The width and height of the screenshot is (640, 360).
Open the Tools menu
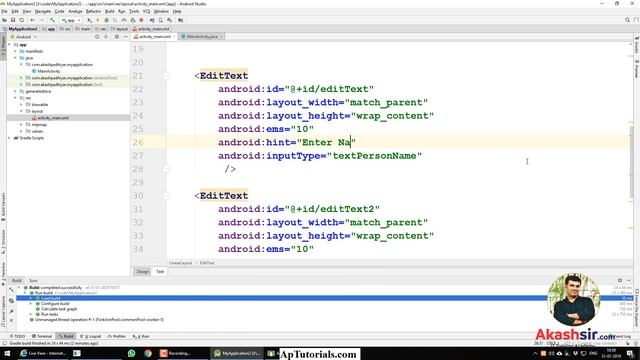pos(134,11)
